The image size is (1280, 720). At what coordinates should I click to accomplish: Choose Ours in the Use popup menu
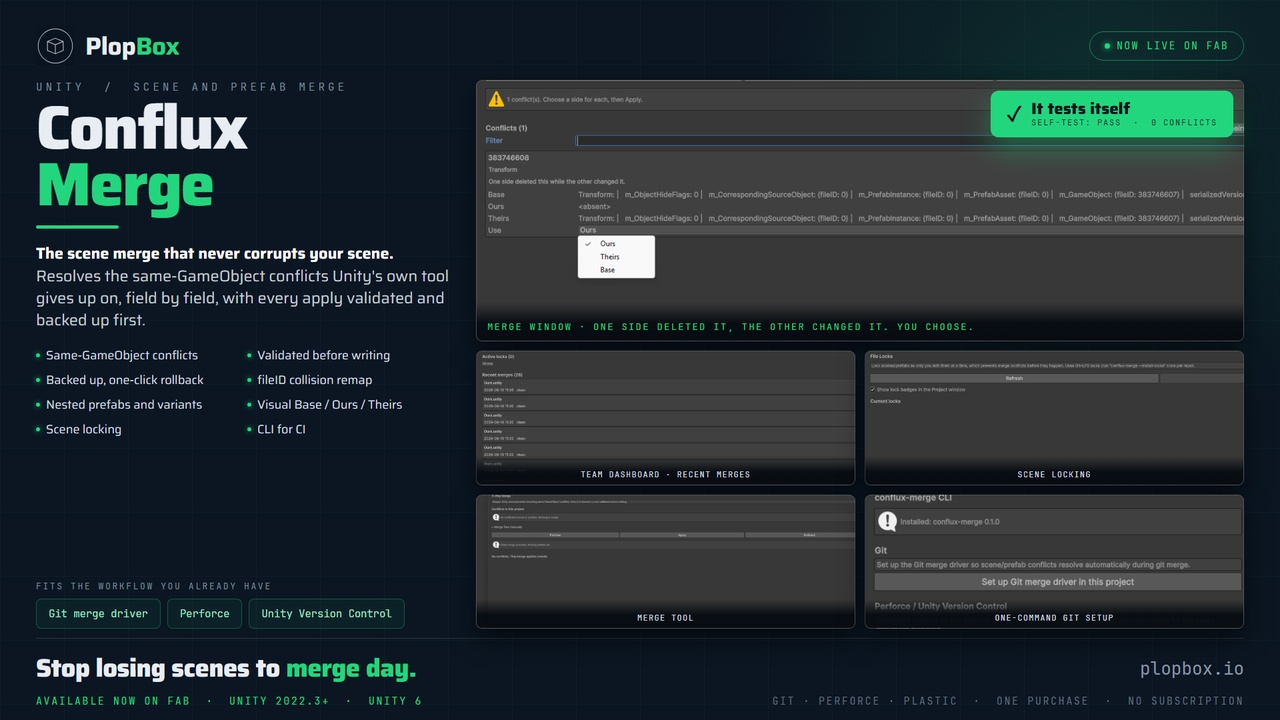point(616,244)
